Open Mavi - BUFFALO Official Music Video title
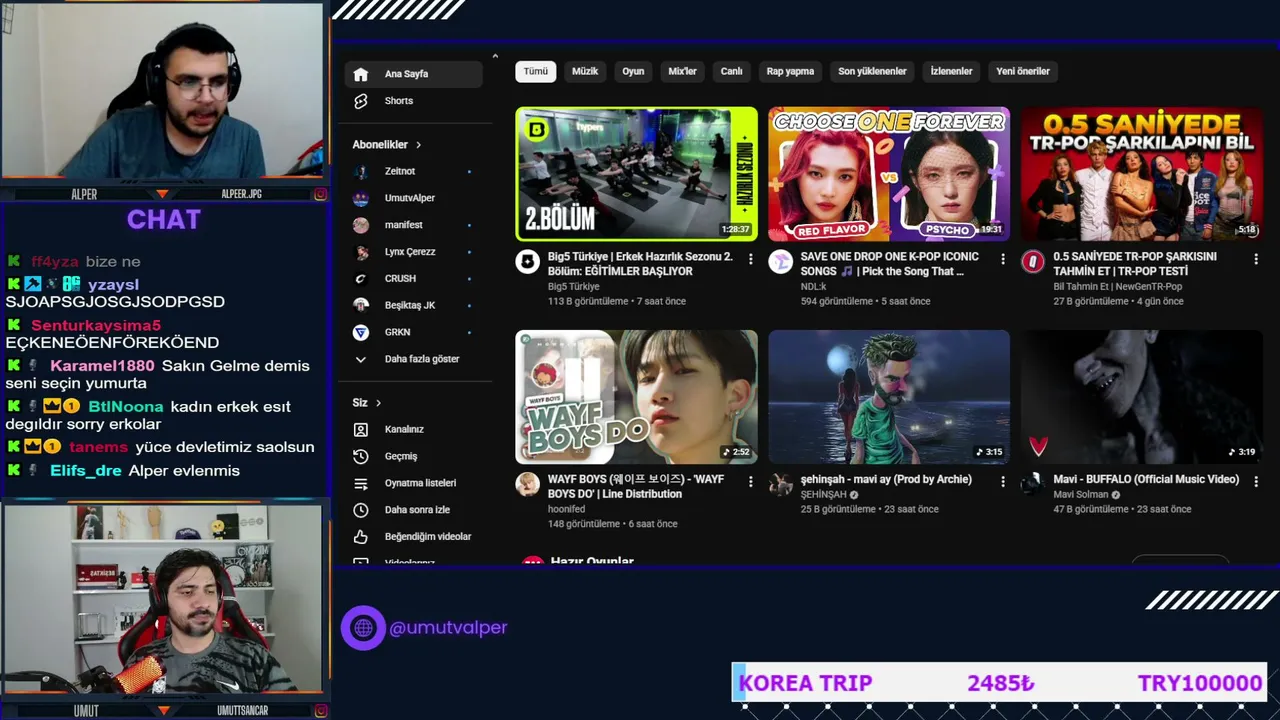This screenshot has height=720, width=1280. [1146, 480]
